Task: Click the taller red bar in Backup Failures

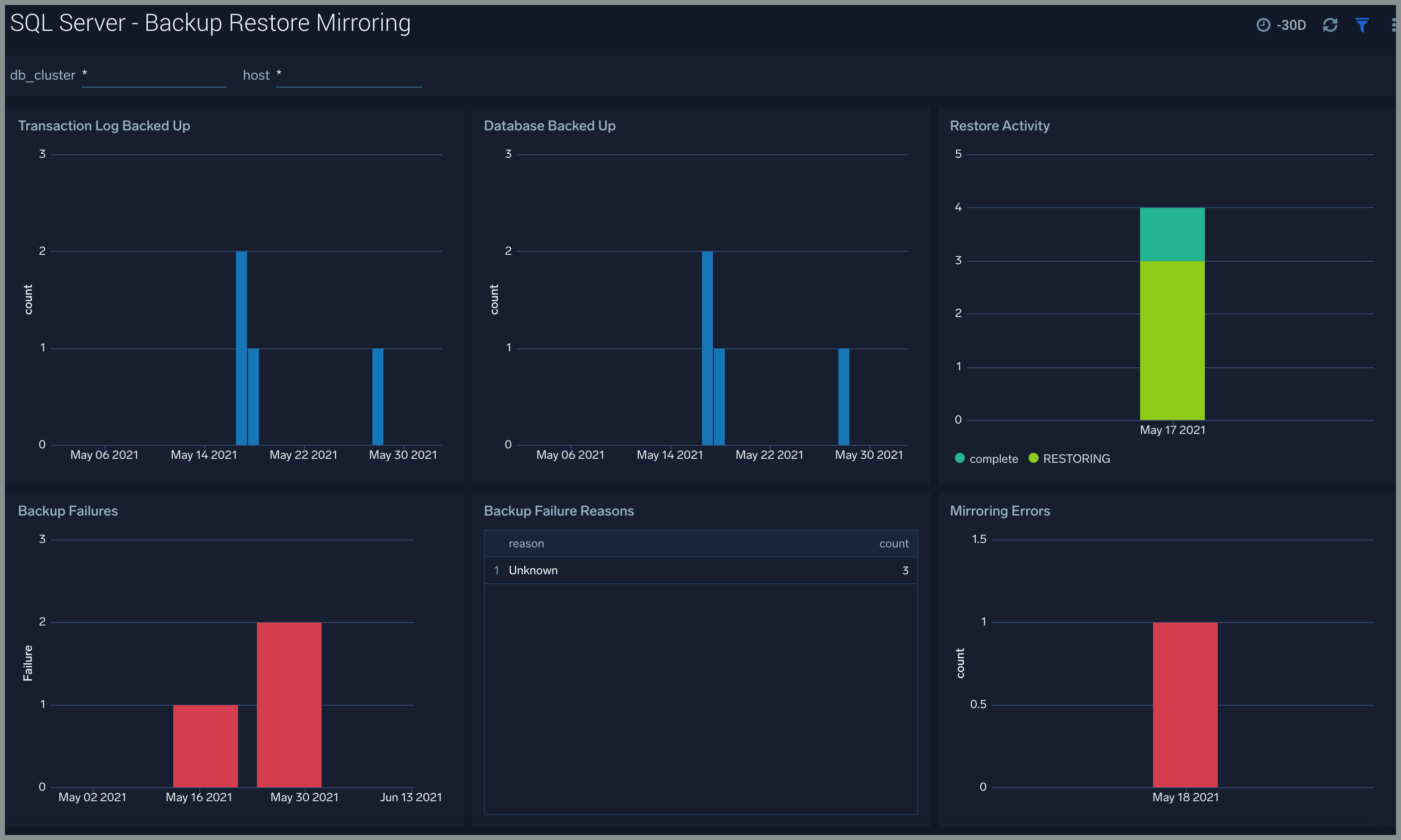Action: click(x=289, y=705)
